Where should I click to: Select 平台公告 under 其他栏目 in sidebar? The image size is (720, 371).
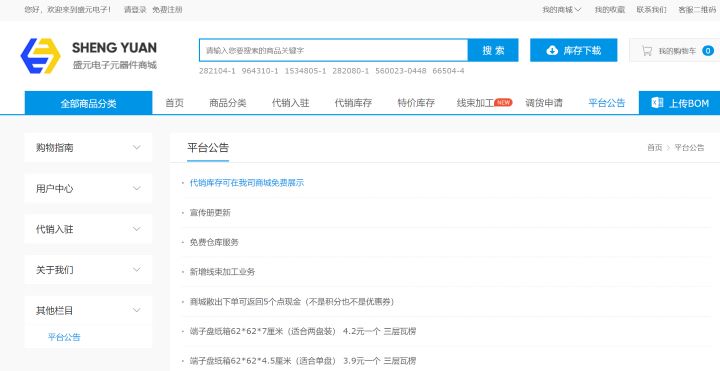pyautogui.click(x=64, y=337)
